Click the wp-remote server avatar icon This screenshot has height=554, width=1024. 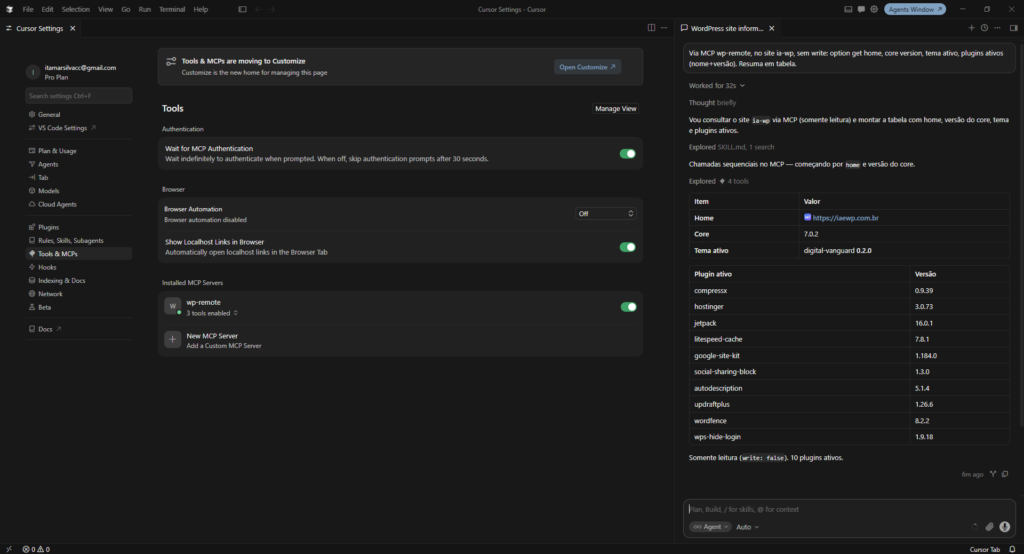click(172, 306)
